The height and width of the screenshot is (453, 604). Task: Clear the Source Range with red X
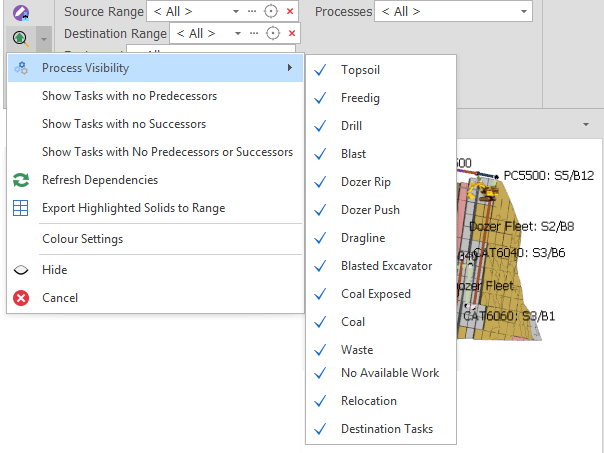(x=289, y=11)
